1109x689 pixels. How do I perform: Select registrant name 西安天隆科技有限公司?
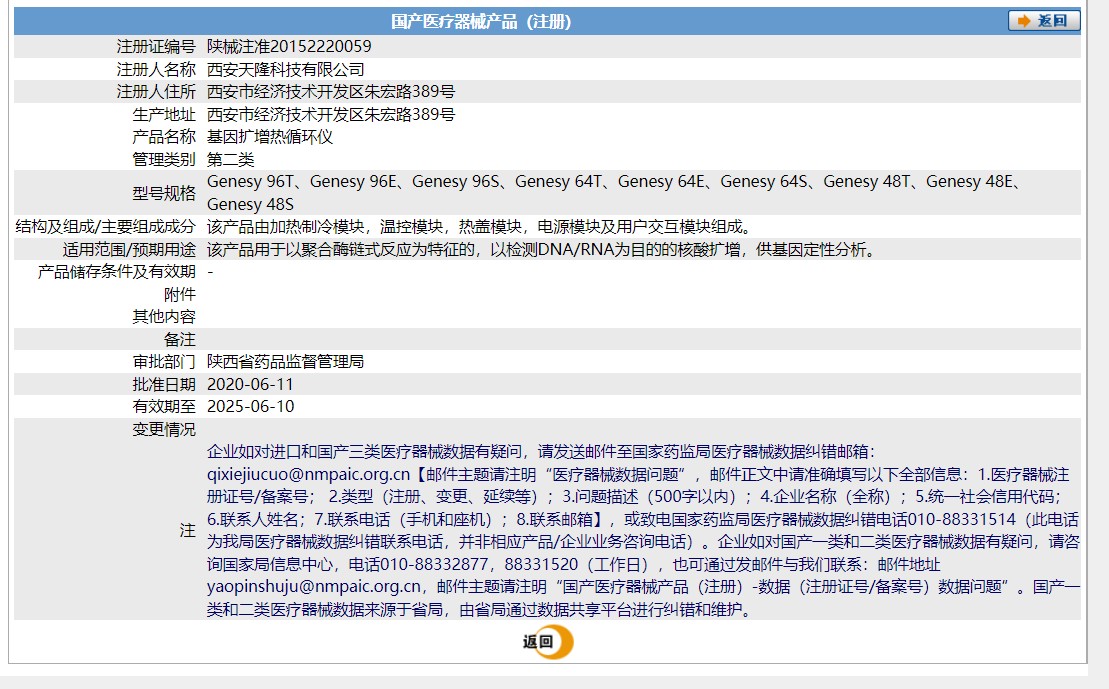(x=285, y=69)
